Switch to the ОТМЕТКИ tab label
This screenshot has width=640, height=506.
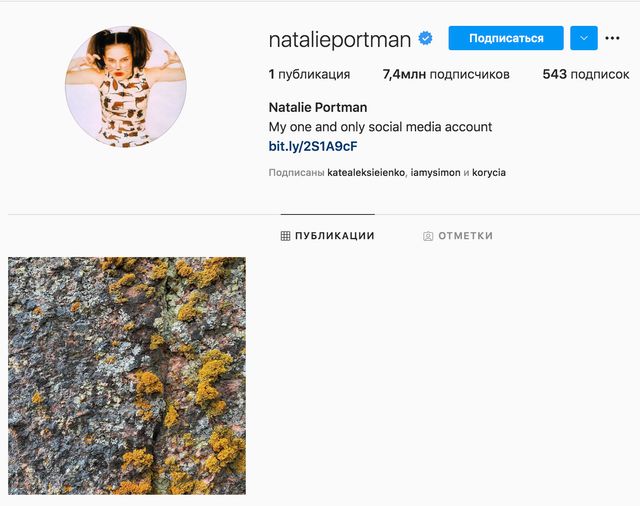point(465,236)
